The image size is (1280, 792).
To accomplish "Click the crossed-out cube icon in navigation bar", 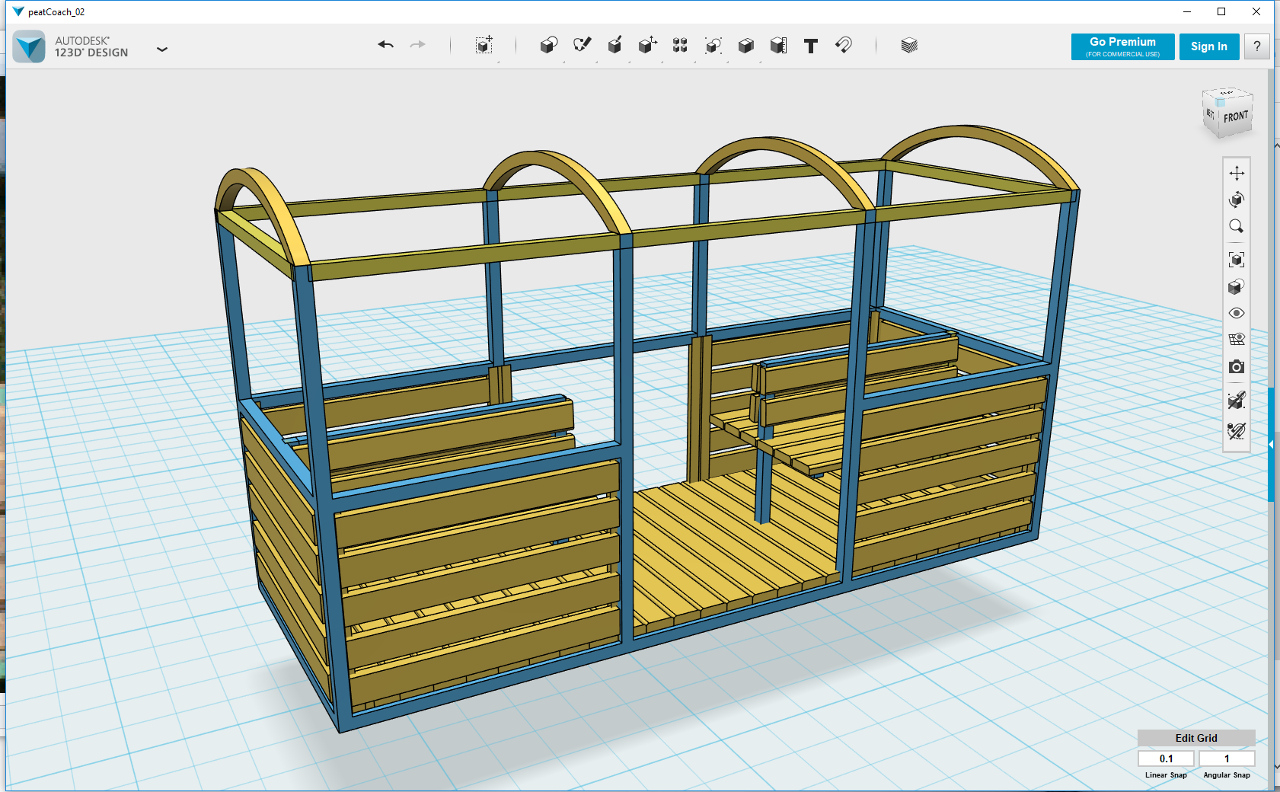I will [x=1237, y=401].
